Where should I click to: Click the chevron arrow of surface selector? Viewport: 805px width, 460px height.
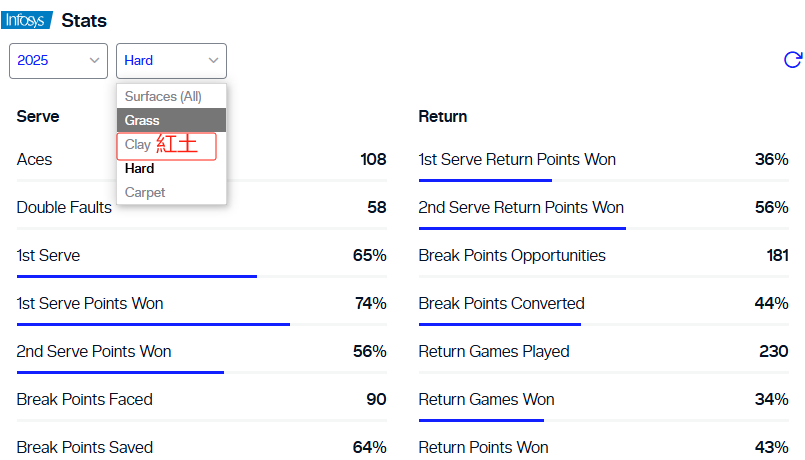(x=214, y=61)
